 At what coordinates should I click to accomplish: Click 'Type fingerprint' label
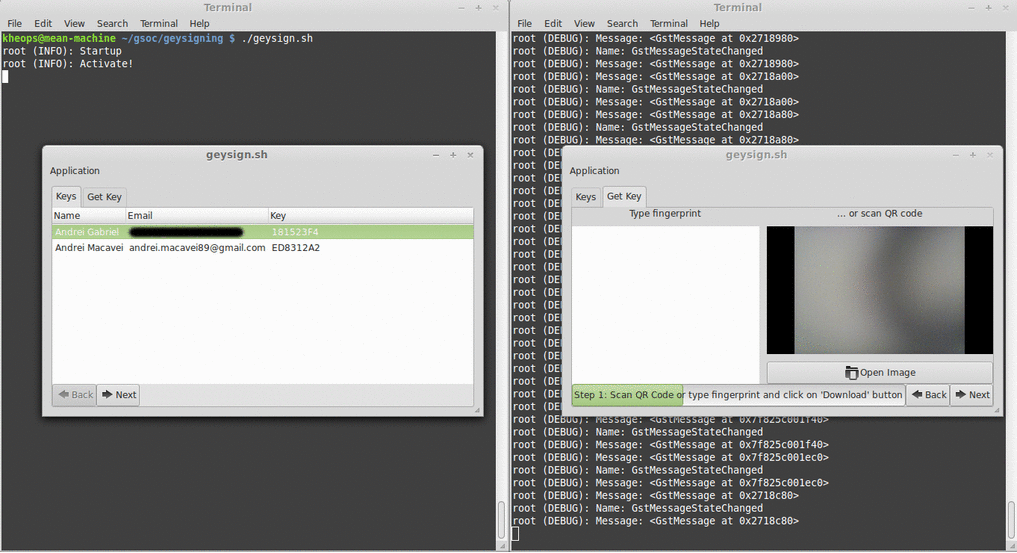pos(665,213)
